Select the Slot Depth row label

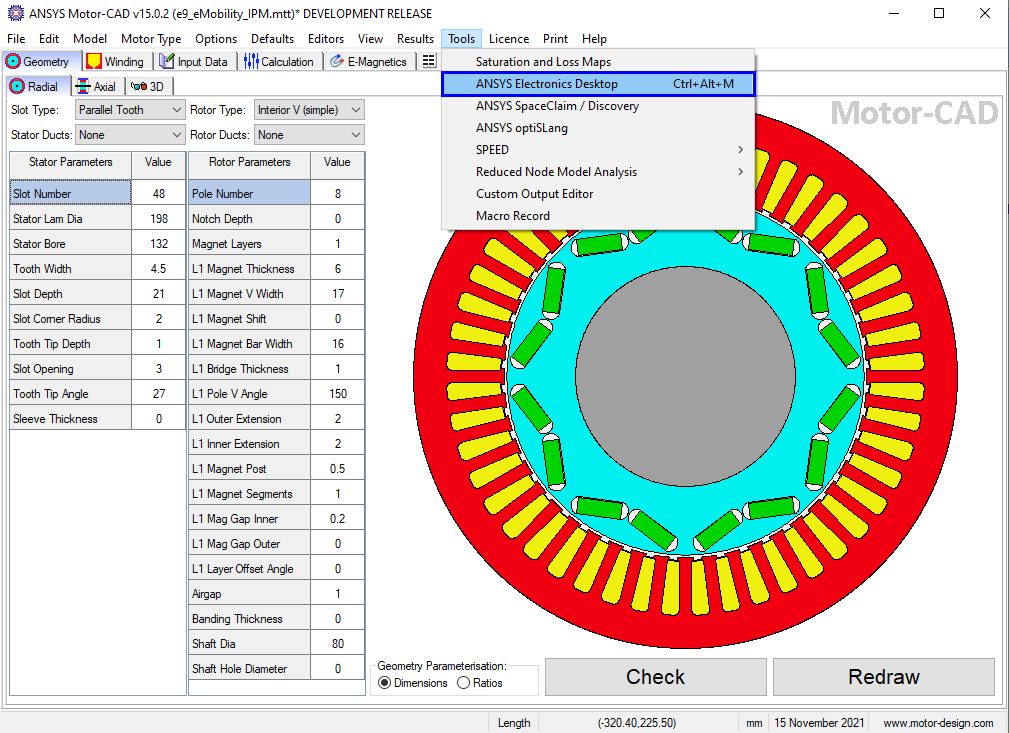click(71, 294)
